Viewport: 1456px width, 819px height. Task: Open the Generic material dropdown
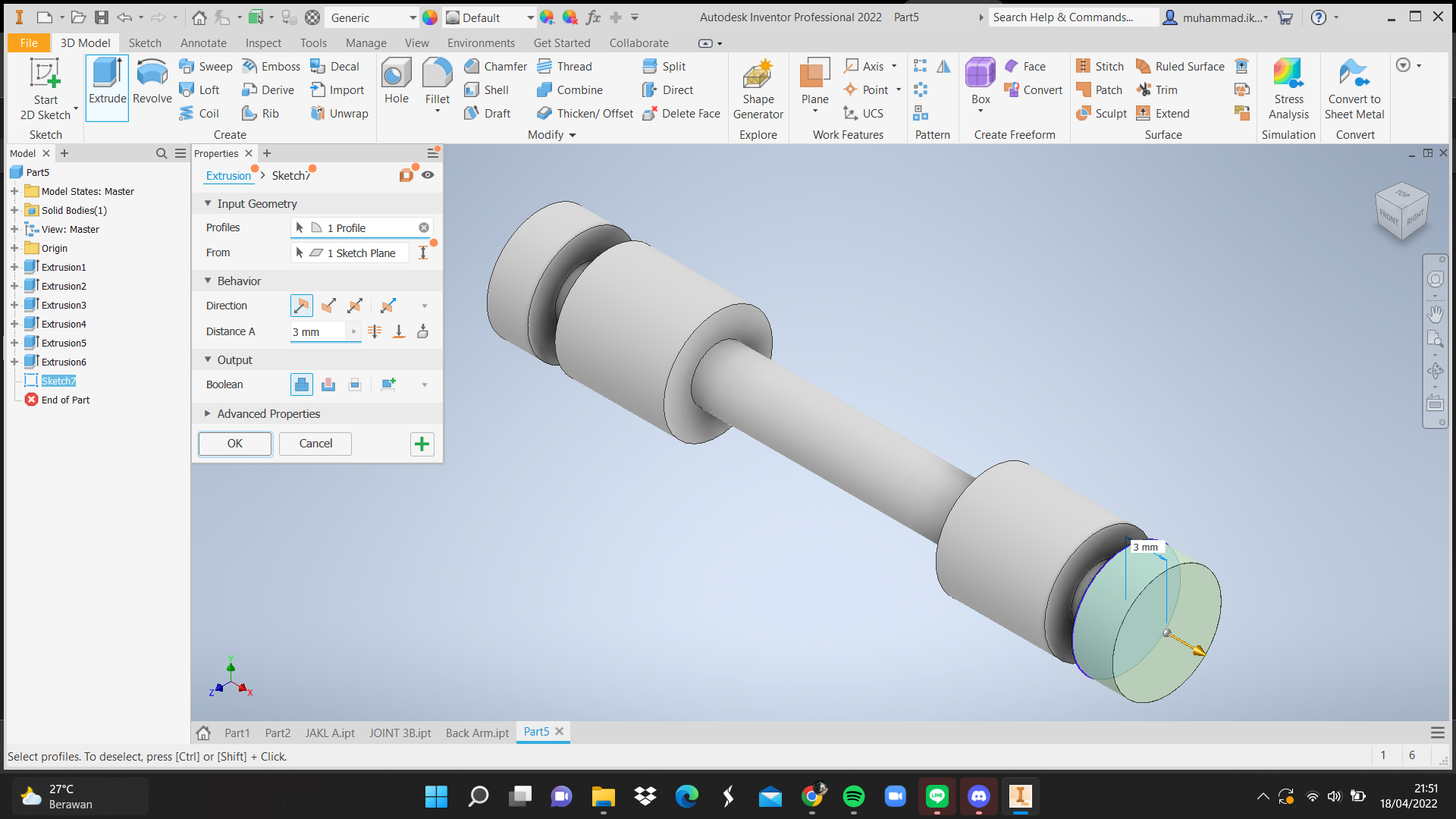(413, 17)
